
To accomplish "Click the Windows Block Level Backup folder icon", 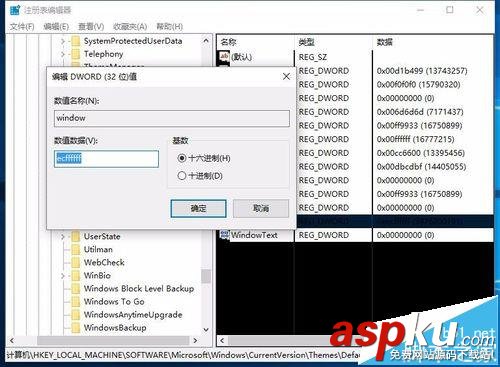I will 76,289.
